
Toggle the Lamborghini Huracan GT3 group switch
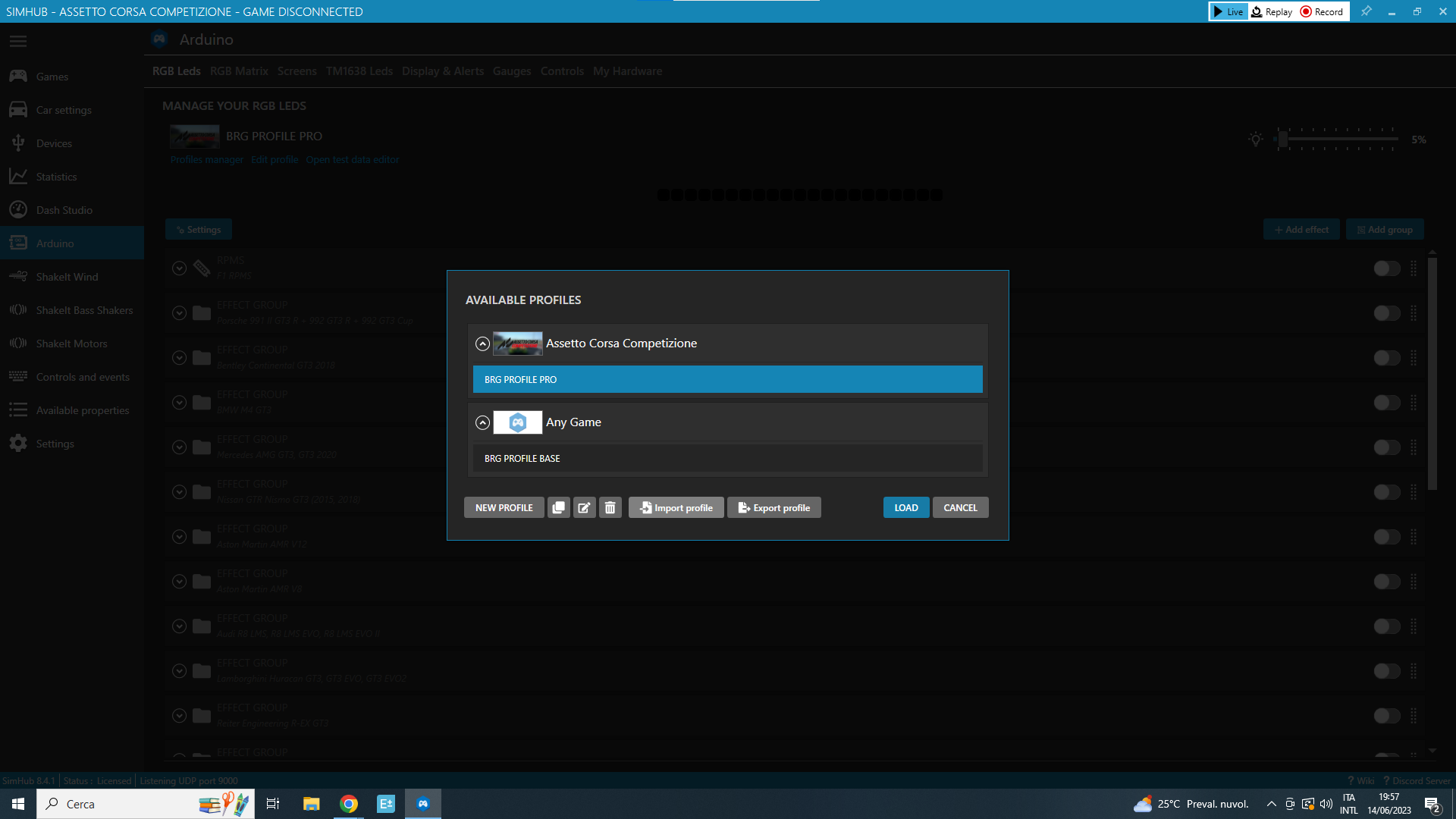click(x=1387, y=671)
